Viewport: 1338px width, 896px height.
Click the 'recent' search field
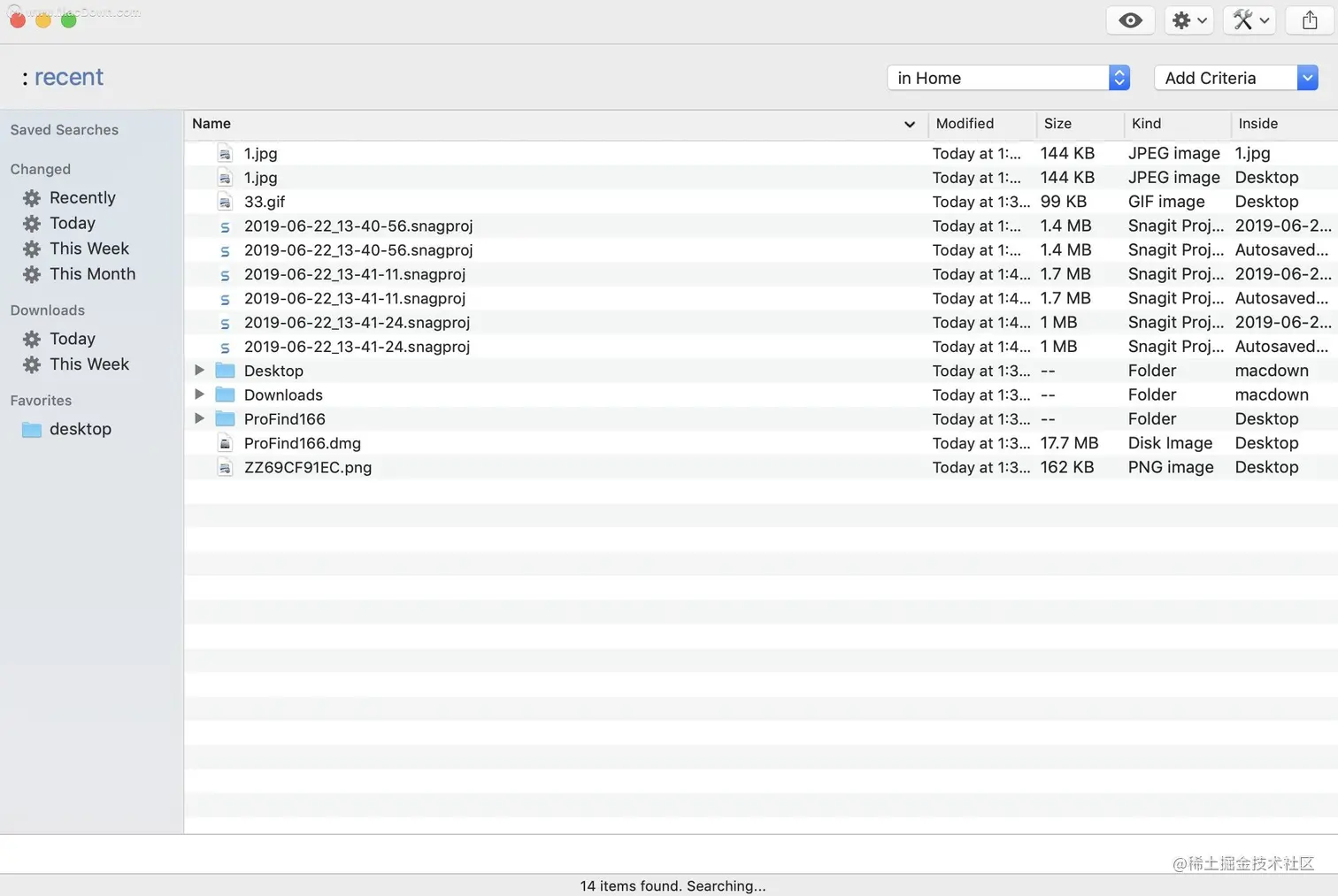tap(69, 77)
